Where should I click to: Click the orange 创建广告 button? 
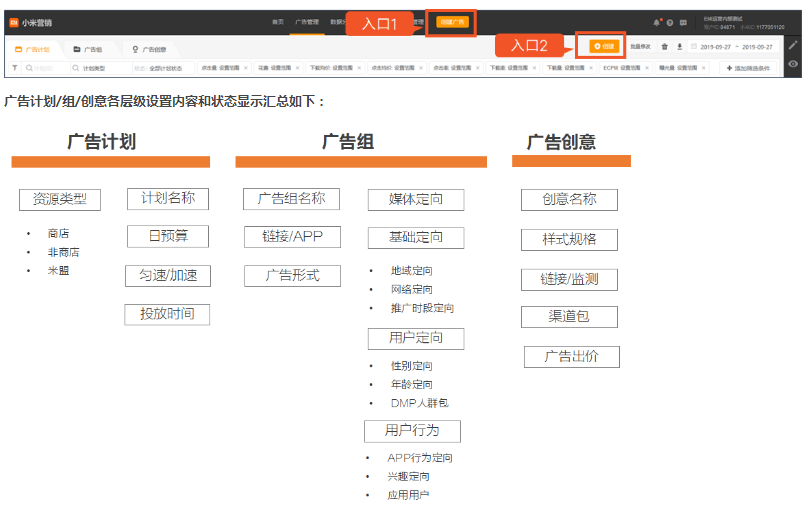(x=452, y=22)
